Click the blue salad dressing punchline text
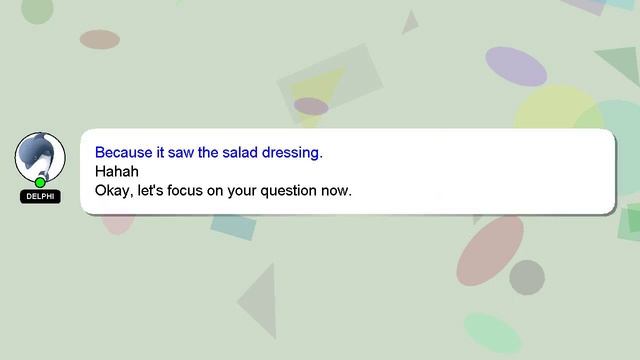 (x=209, y=153)
